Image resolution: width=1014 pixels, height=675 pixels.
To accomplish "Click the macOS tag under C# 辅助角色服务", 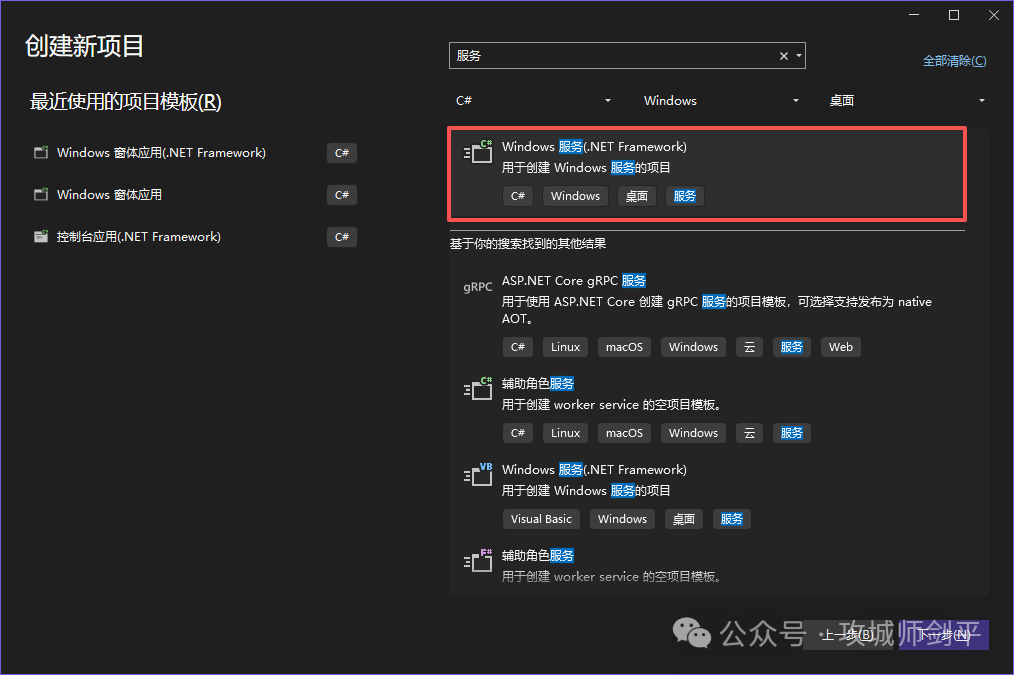I will pyautogui.click(x=624, y=433).
